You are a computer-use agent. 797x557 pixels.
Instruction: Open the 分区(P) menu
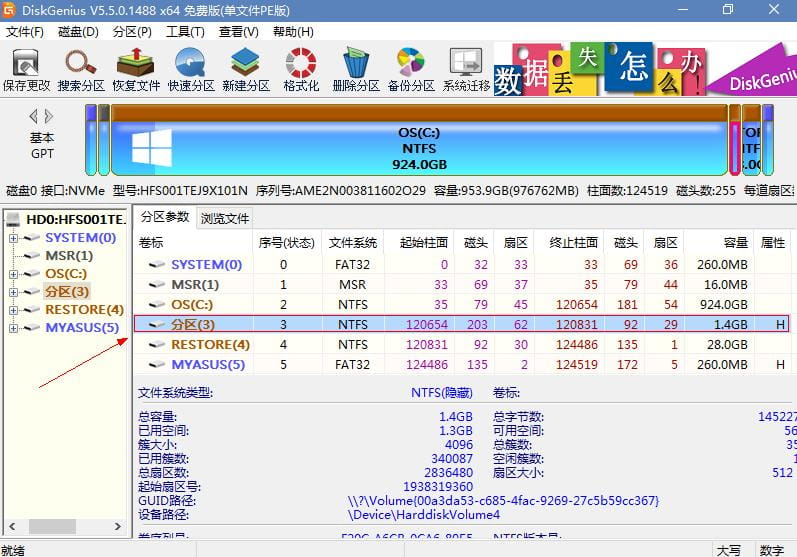point(132,32)
